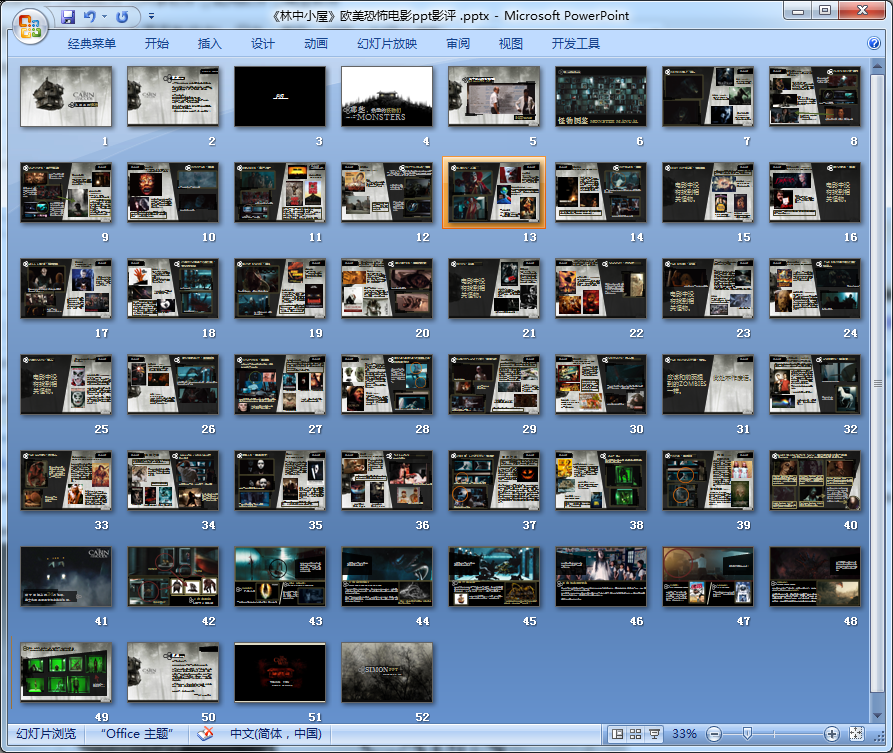Open the 审阅 ribbon tab
Viewport: 893px width, 753px height.
[x=458, y=44]
